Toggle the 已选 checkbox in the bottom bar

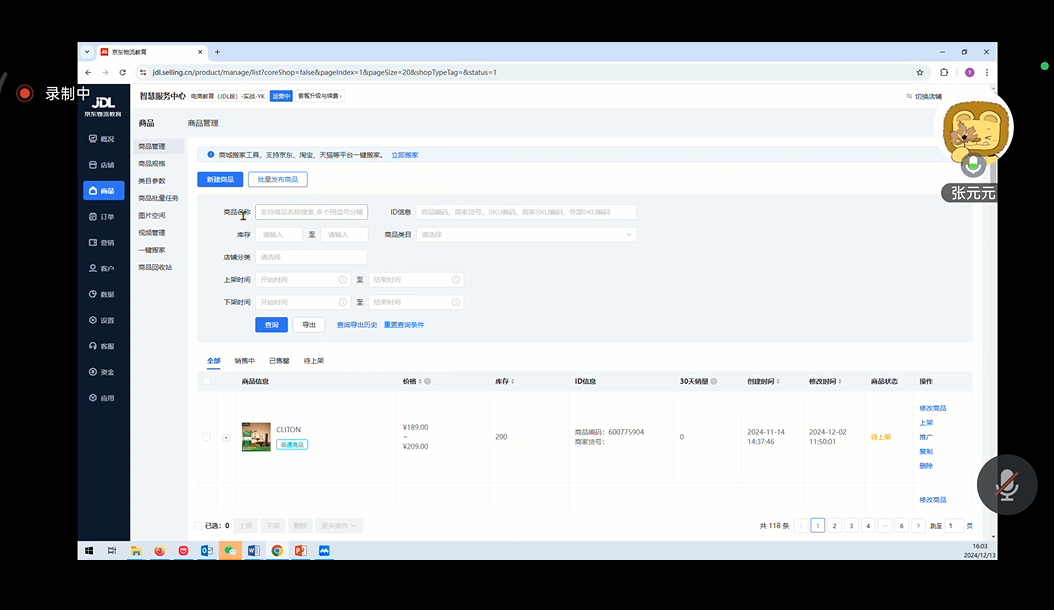point(201,525)
